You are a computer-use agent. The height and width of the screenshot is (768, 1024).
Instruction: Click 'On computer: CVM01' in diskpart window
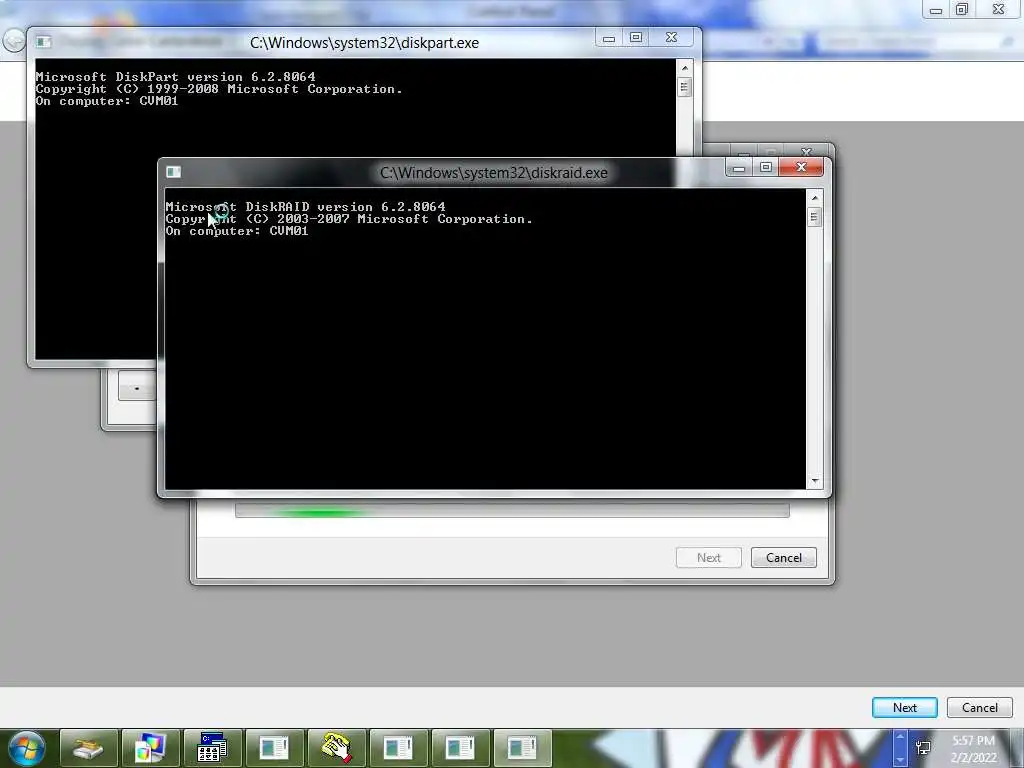106,101
